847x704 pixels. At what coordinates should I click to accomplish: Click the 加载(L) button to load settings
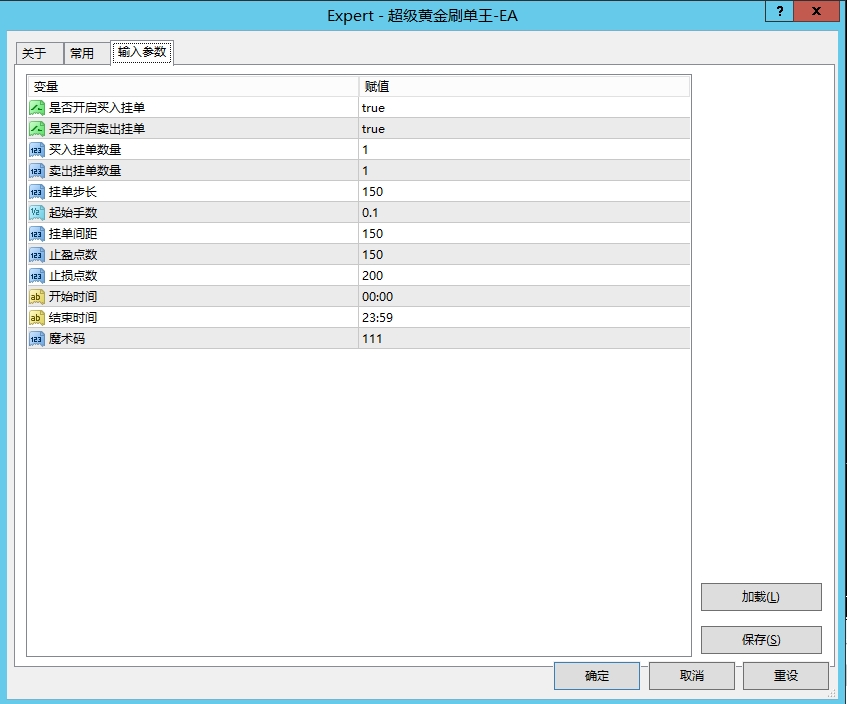tap(763, 596)
